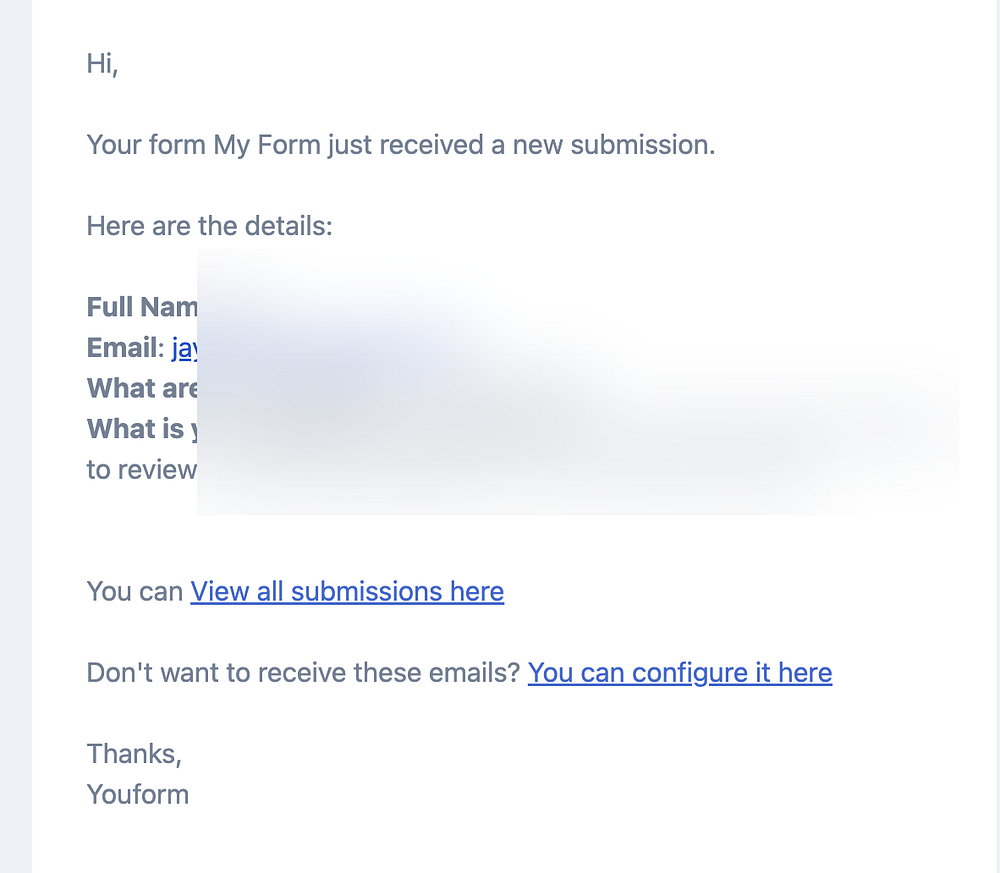Select the "What is y" bold question label

(x=142, y=428)
